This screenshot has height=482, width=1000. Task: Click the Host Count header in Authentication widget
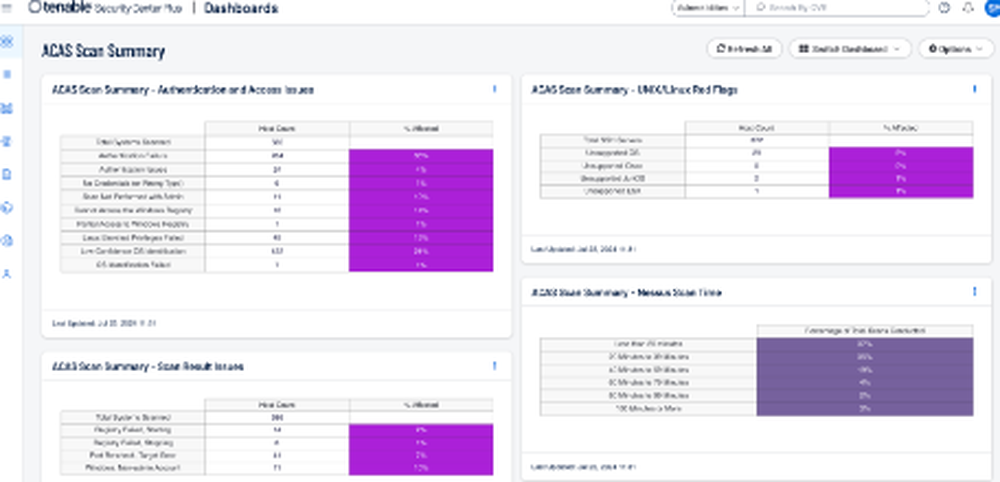pyautogui.click(x=277, y=129)
